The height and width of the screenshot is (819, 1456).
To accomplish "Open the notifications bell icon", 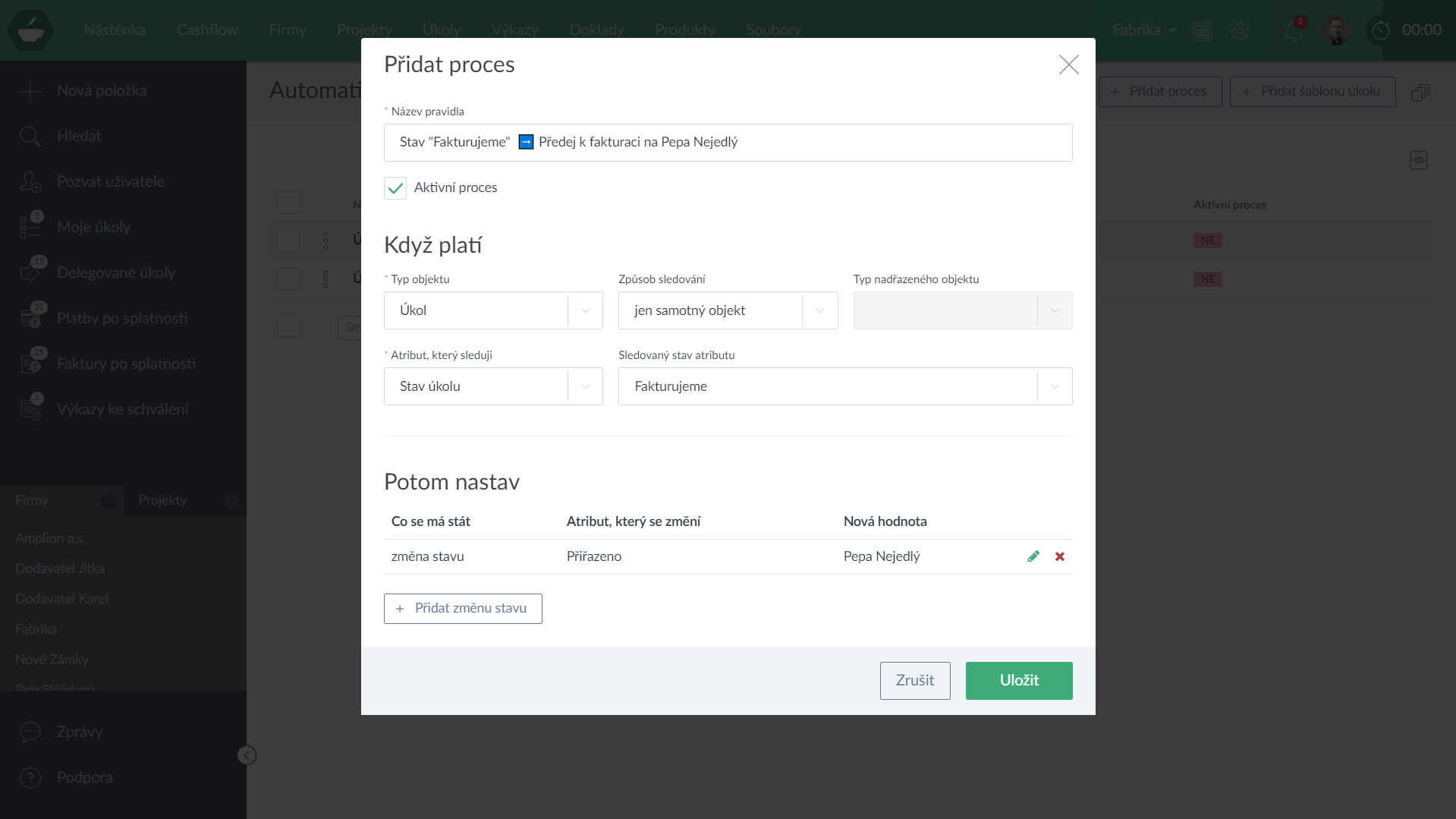I will tap(1294, 30).
